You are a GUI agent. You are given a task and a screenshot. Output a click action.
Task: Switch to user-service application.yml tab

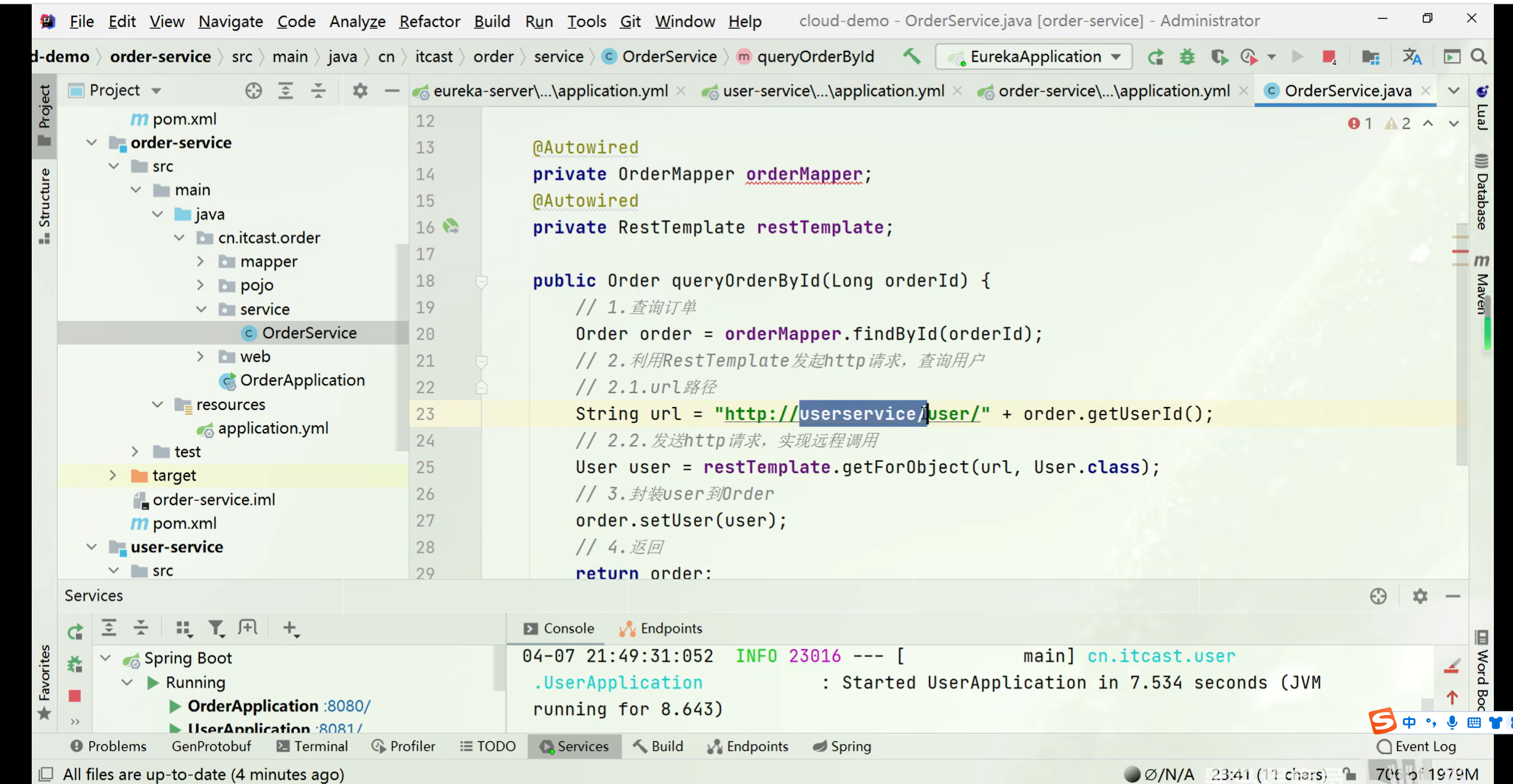point(833,91)
